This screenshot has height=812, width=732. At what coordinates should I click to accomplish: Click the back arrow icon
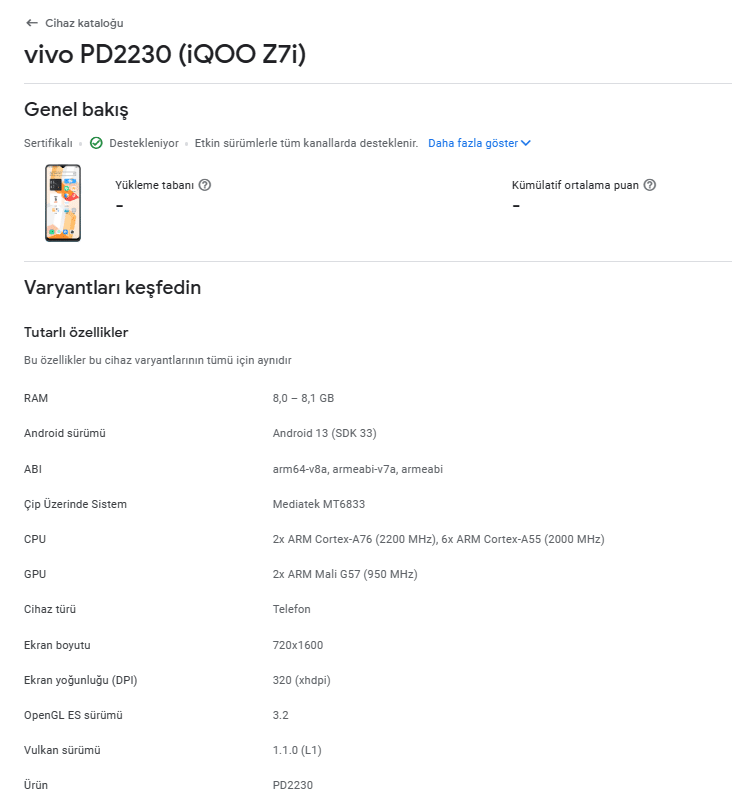point(32,23)
